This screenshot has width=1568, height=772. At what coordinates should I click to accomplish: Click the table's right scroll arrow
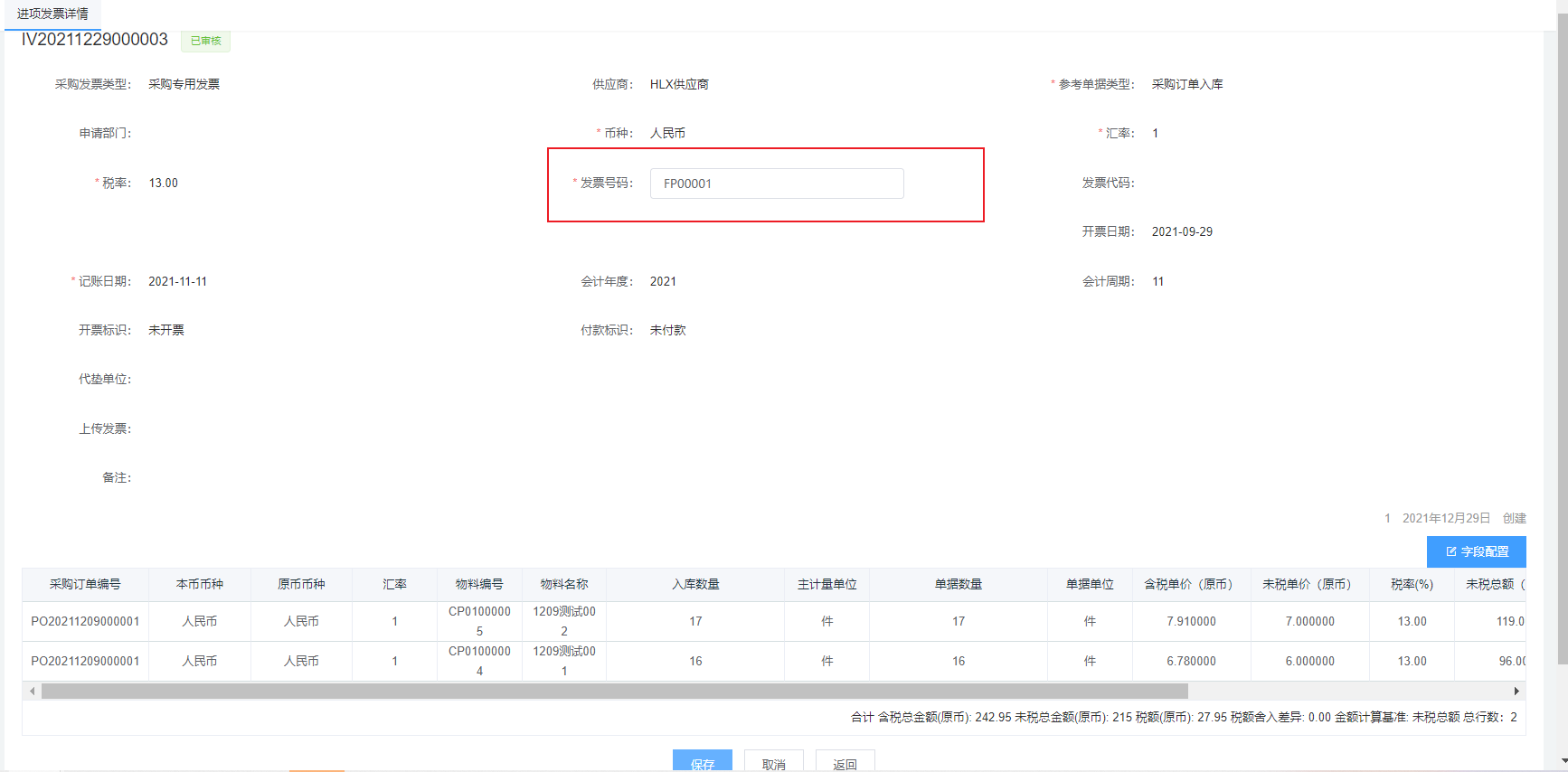point(1516,692)
